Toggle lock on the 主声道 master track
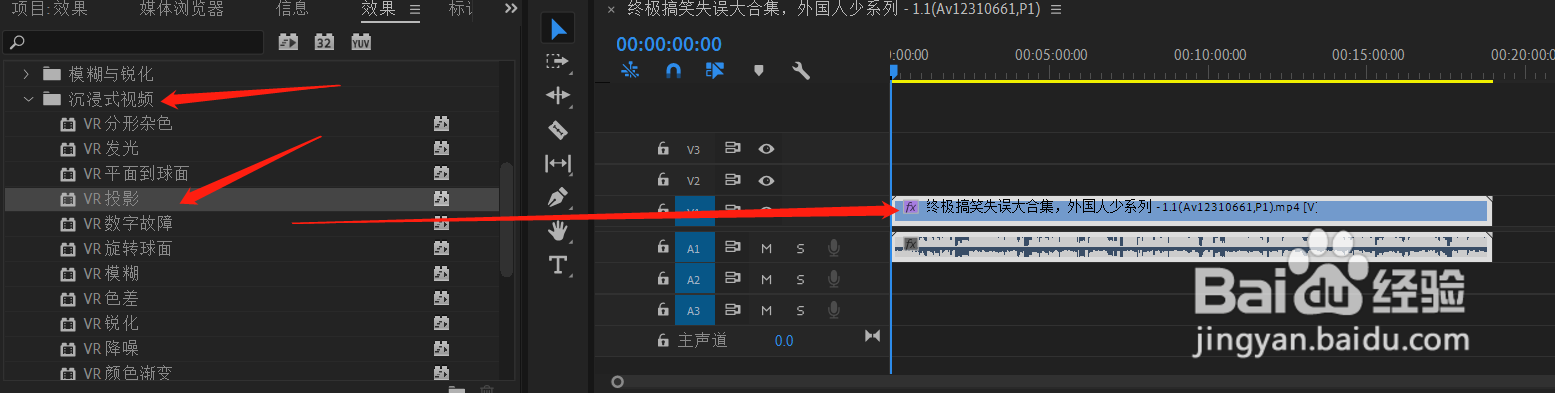 662,341
